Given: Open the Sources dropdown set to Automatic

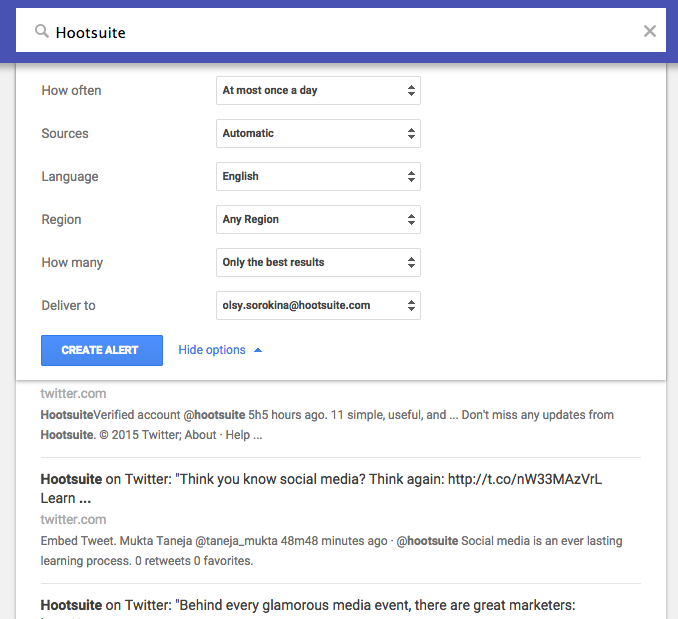Looking at the screenshot, I should click(x=318, y=134).
